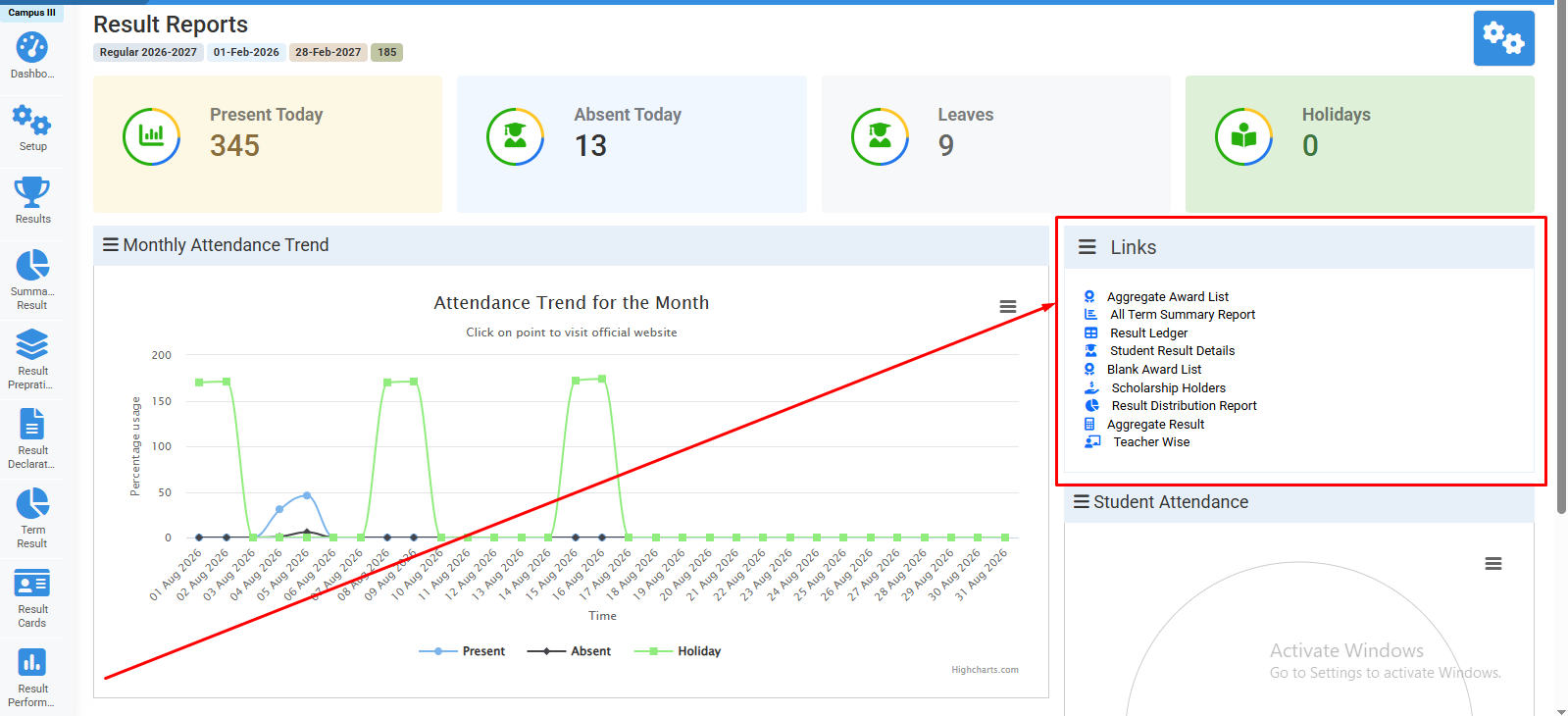This screenshot has height=716, width=1568.
Task: Open the Aggregate Award List link
Action: coord(1167,296)
